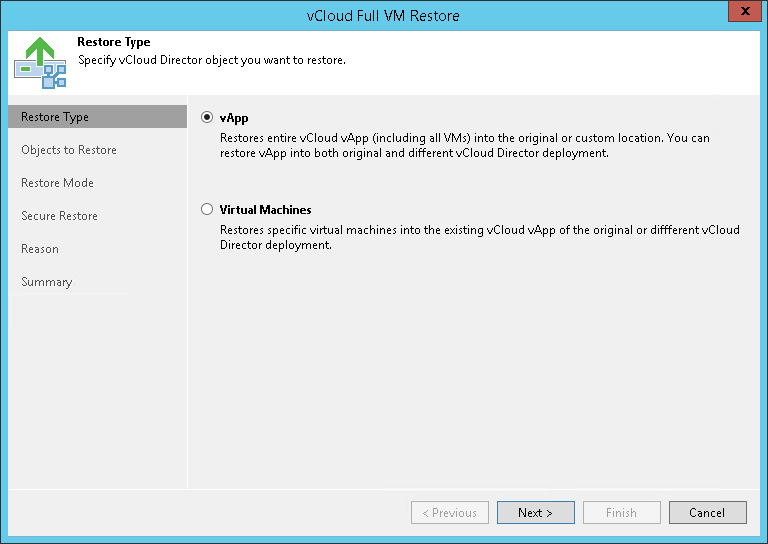
Task: Click the 'Specify vCloud Director object' subtitle text
Action: point(212,60)
